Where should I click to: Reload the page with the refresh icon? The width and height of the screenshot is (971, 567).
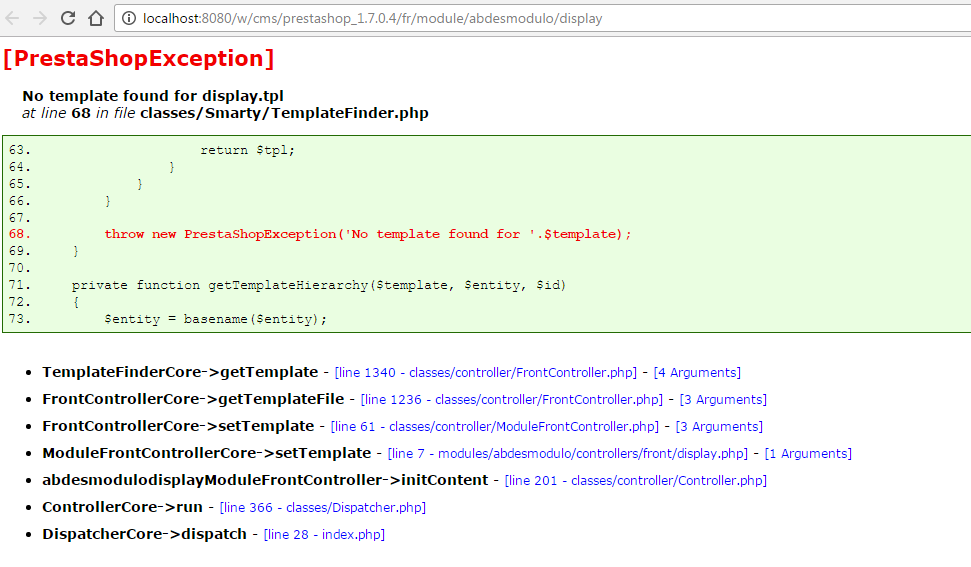(68, 19)
